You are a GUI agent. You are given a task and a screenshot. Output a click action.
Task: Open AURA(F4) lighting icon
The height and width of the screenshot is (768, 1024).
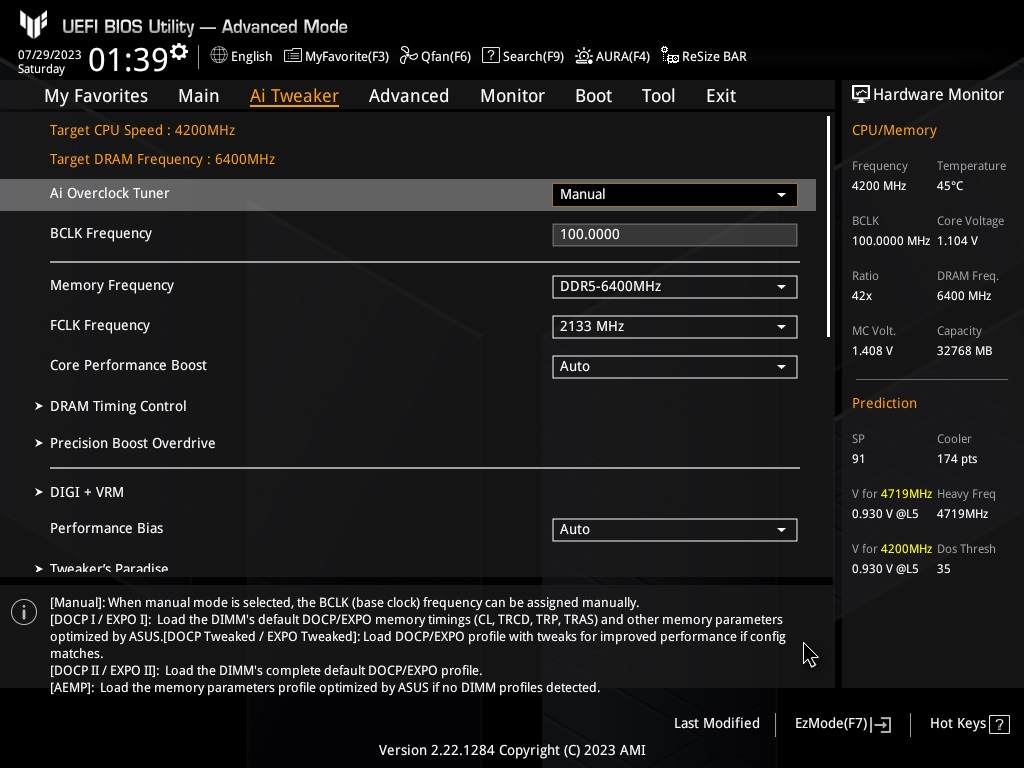(583, 56)
